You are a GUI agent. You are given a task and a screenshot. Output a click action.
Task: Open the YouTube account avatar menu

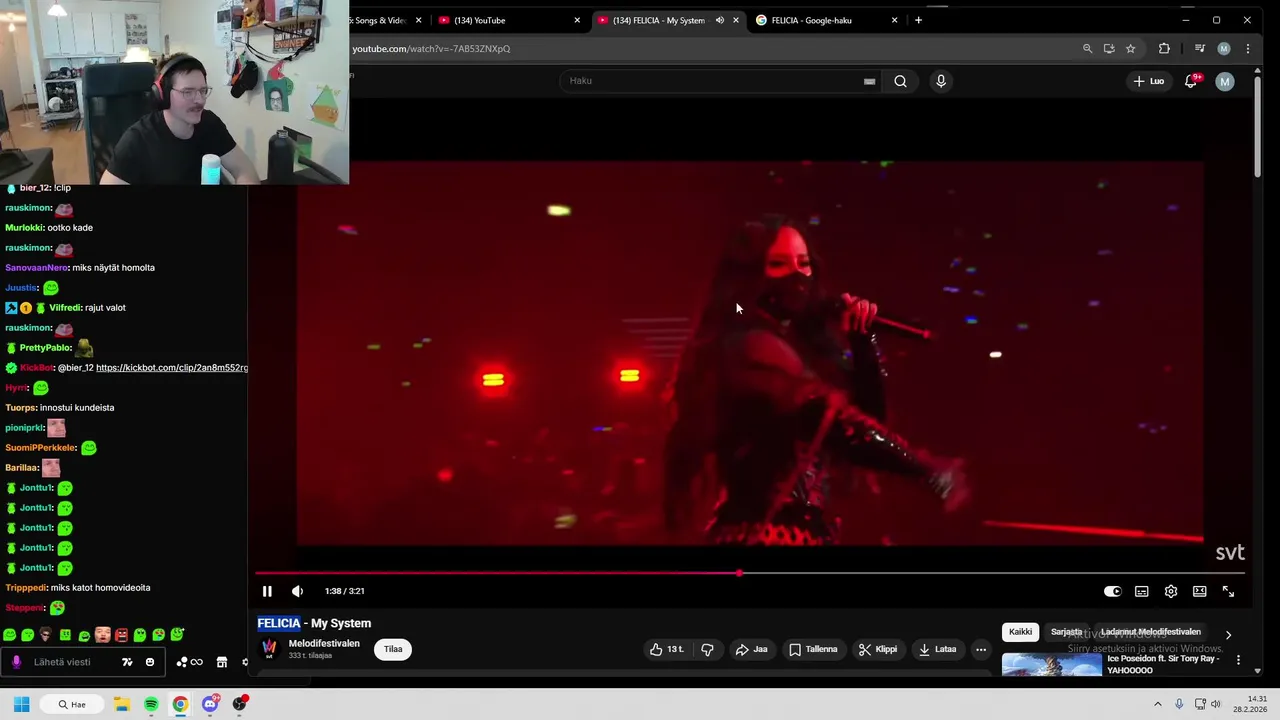tap(1224, 81)
